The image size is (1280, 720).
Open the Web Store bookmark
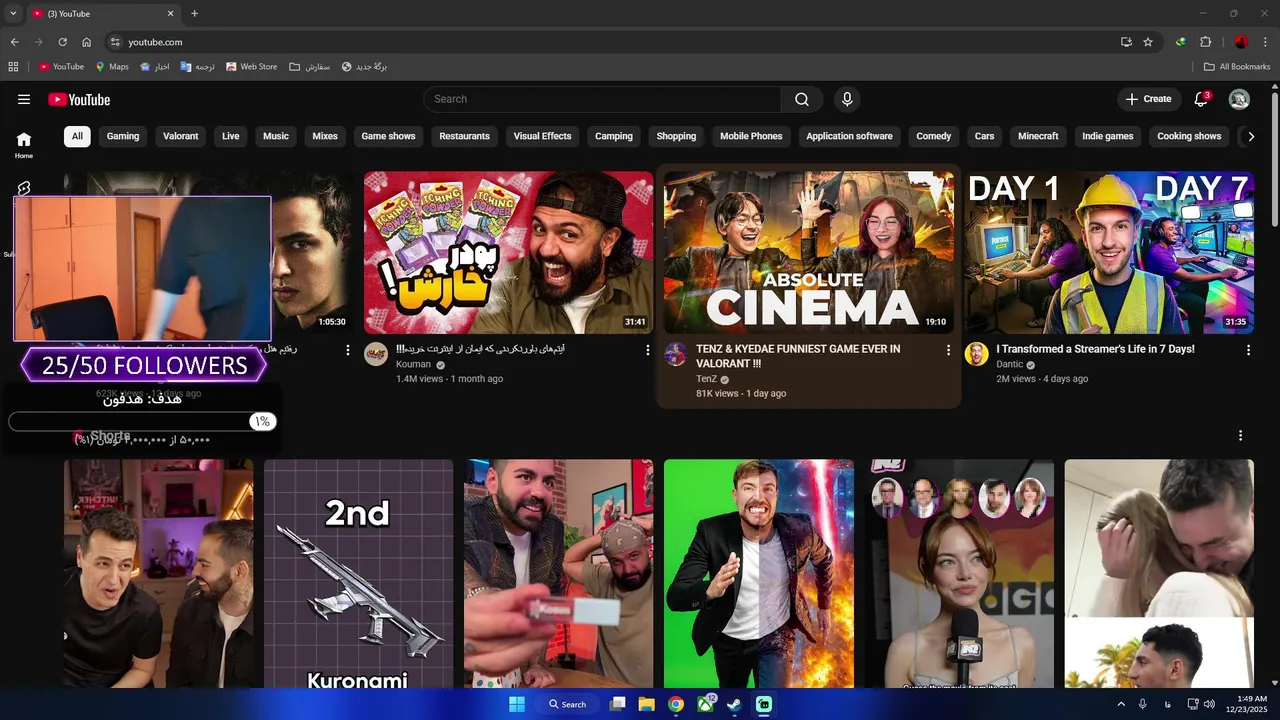point(252,67)
